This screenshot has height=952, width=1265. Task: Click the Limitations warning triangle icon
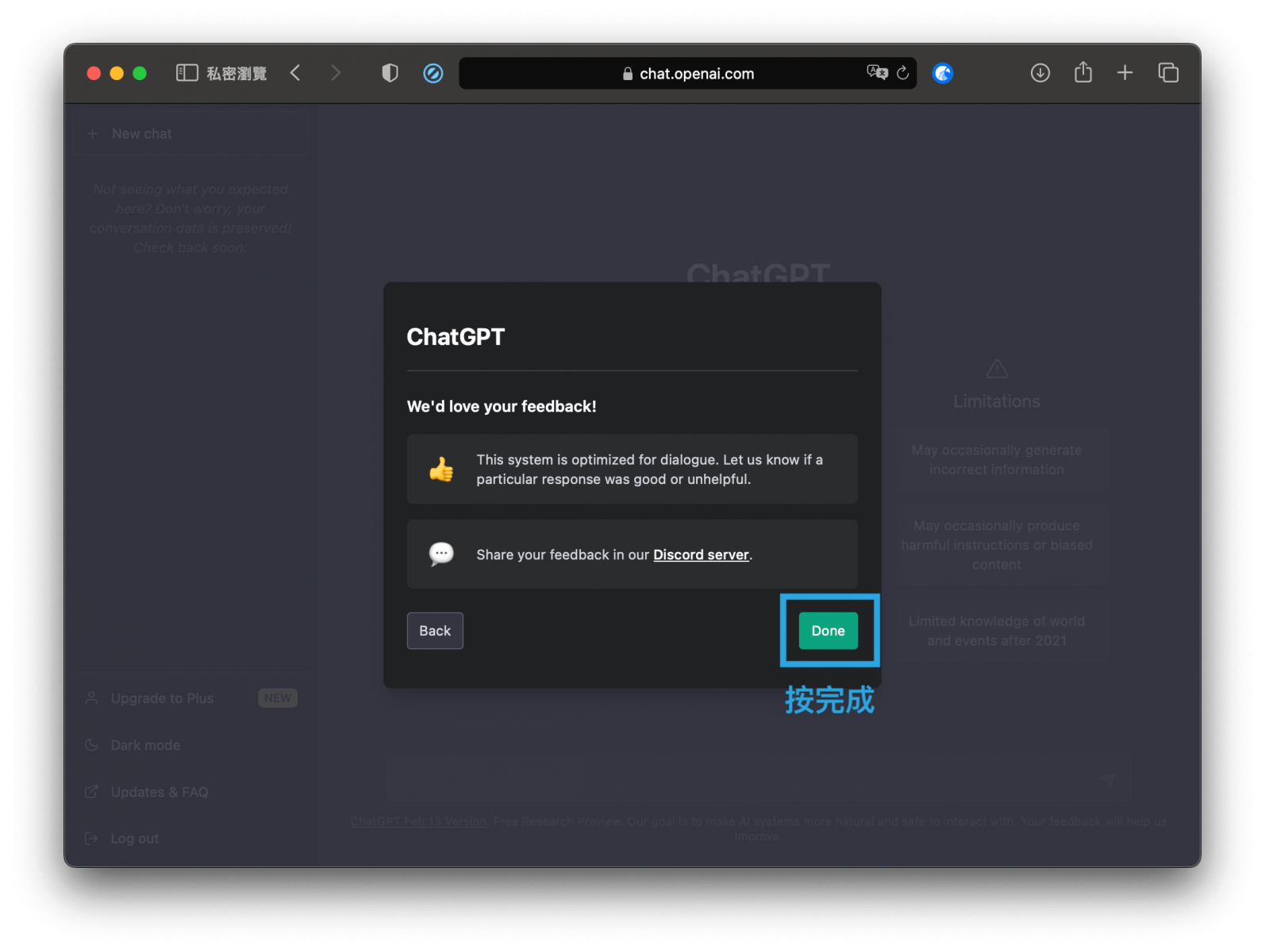coord(997,369)
